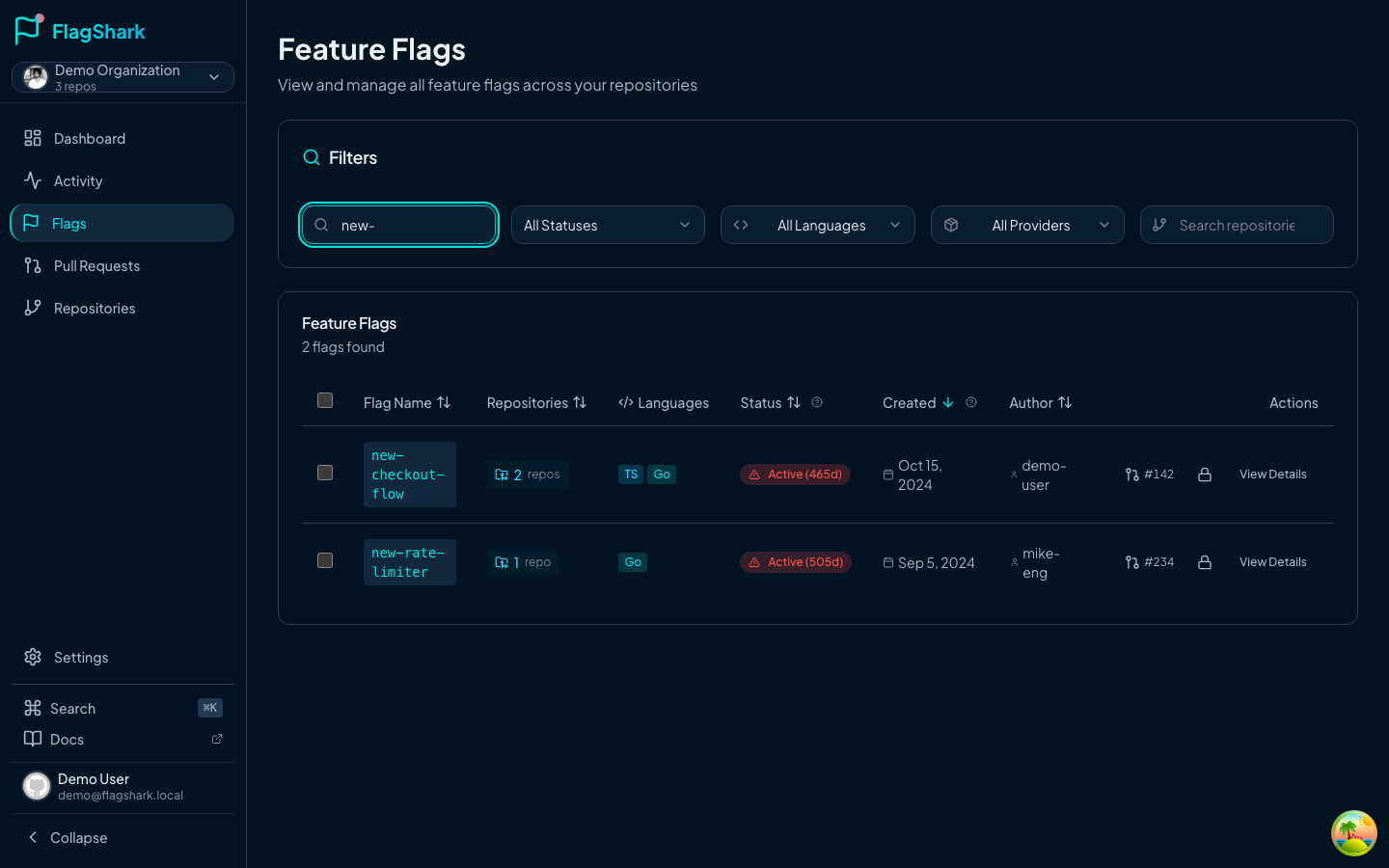1389x868 pixels.
Task: Click the lock icon for new-checkout-flow
Action: [x=1205, y=475]
